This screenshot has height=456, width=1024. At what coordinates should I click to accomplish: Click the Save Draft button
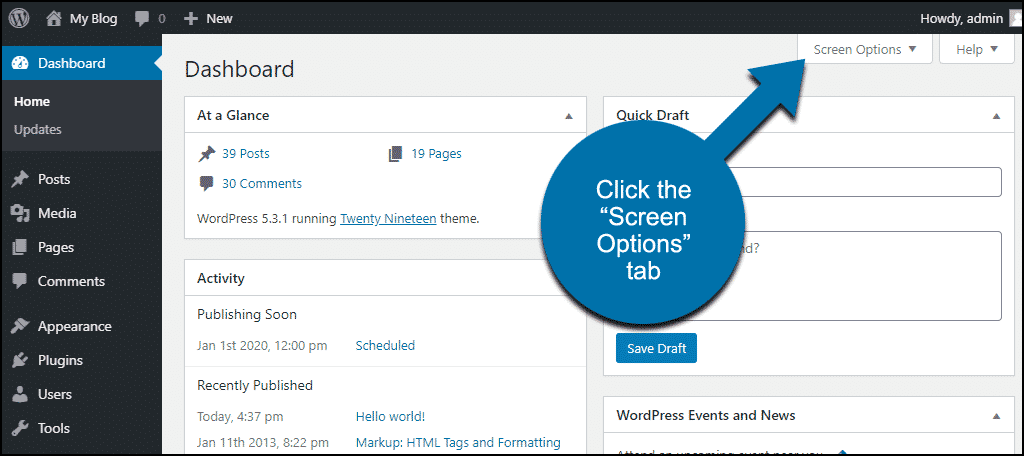point(656,348)
